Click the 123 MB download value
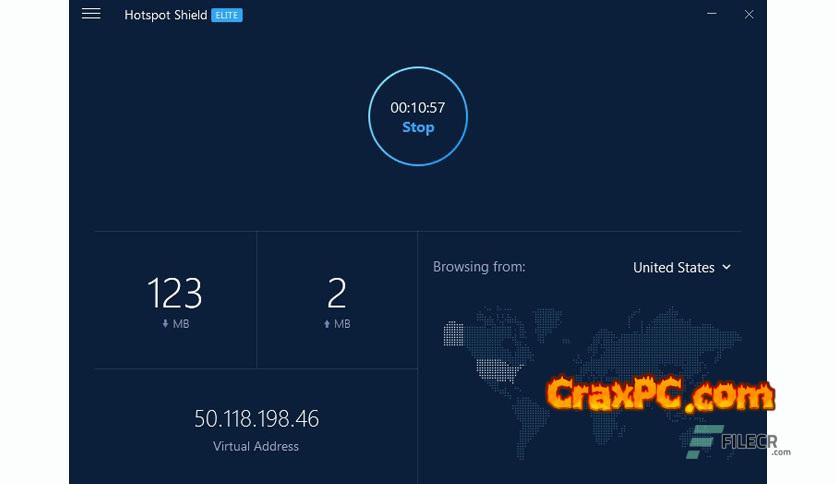This screenshot has height=484, width=836. [x=175, y=293]
